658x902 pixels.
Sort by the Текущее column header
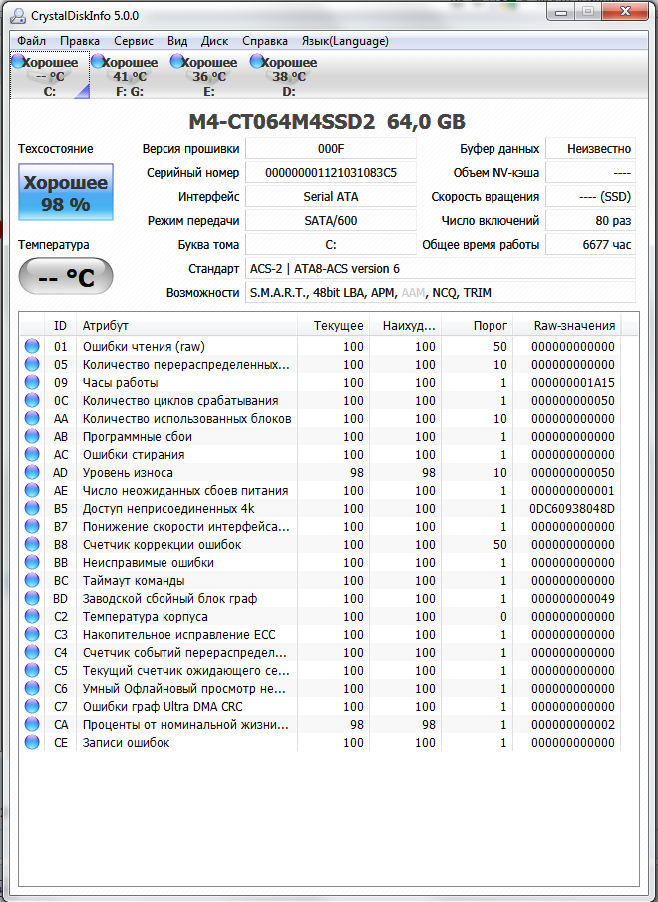pyautogui.click(x=334, y=326)
